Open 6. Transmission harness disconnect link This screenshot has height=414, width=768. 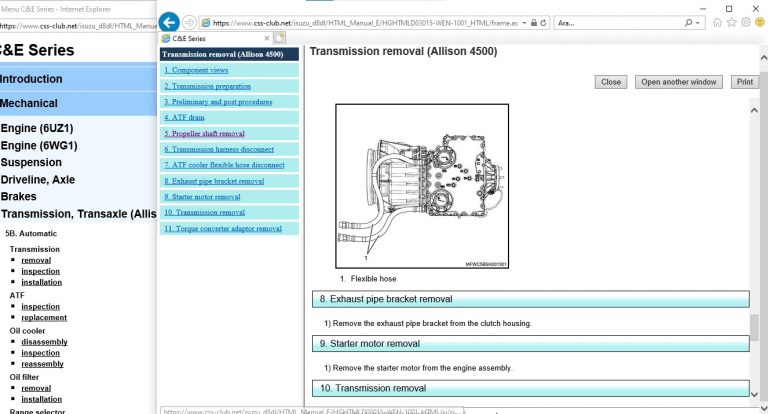(219, 149)
